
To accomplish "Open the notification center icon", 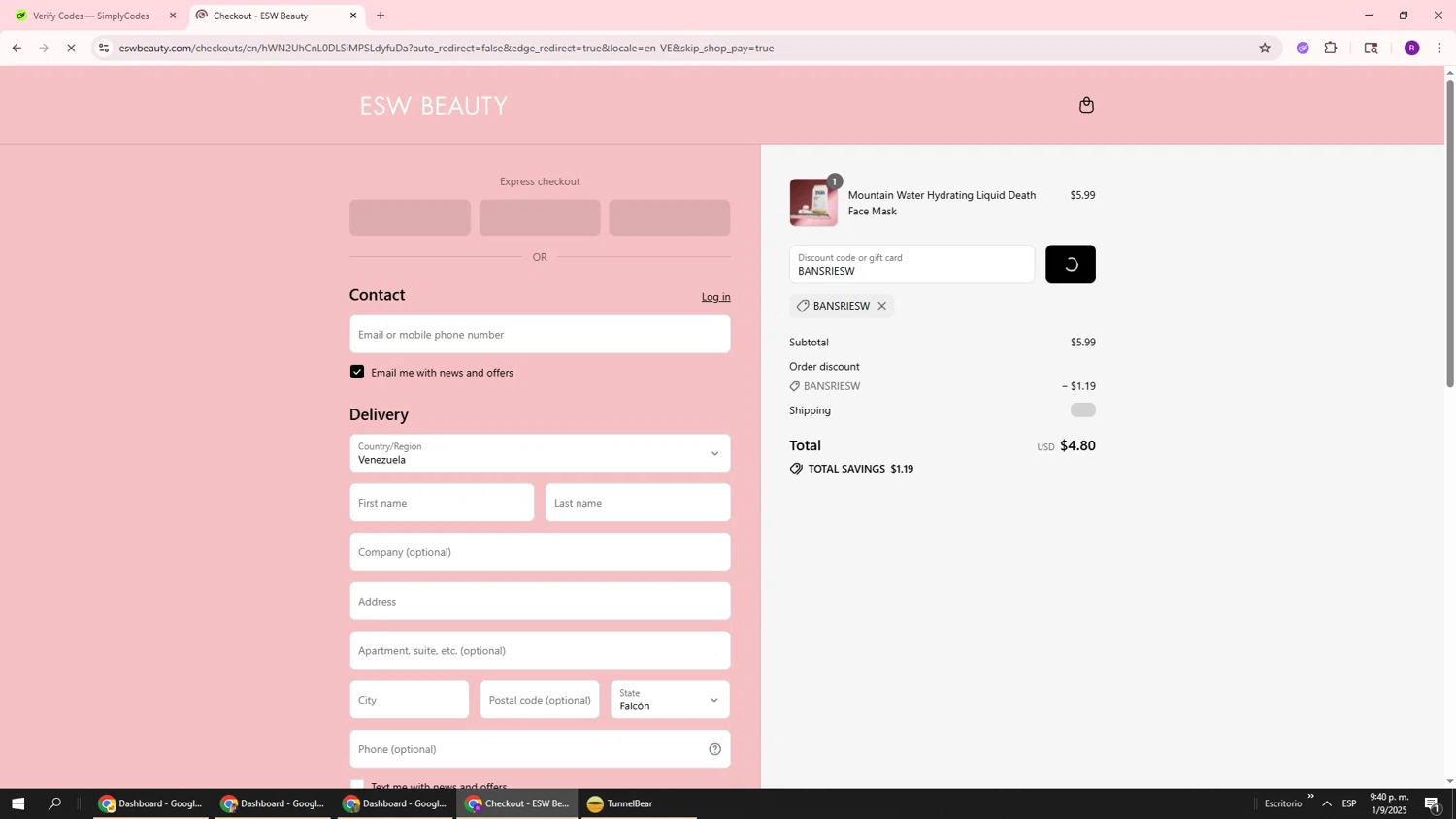I will (1433, 803).
